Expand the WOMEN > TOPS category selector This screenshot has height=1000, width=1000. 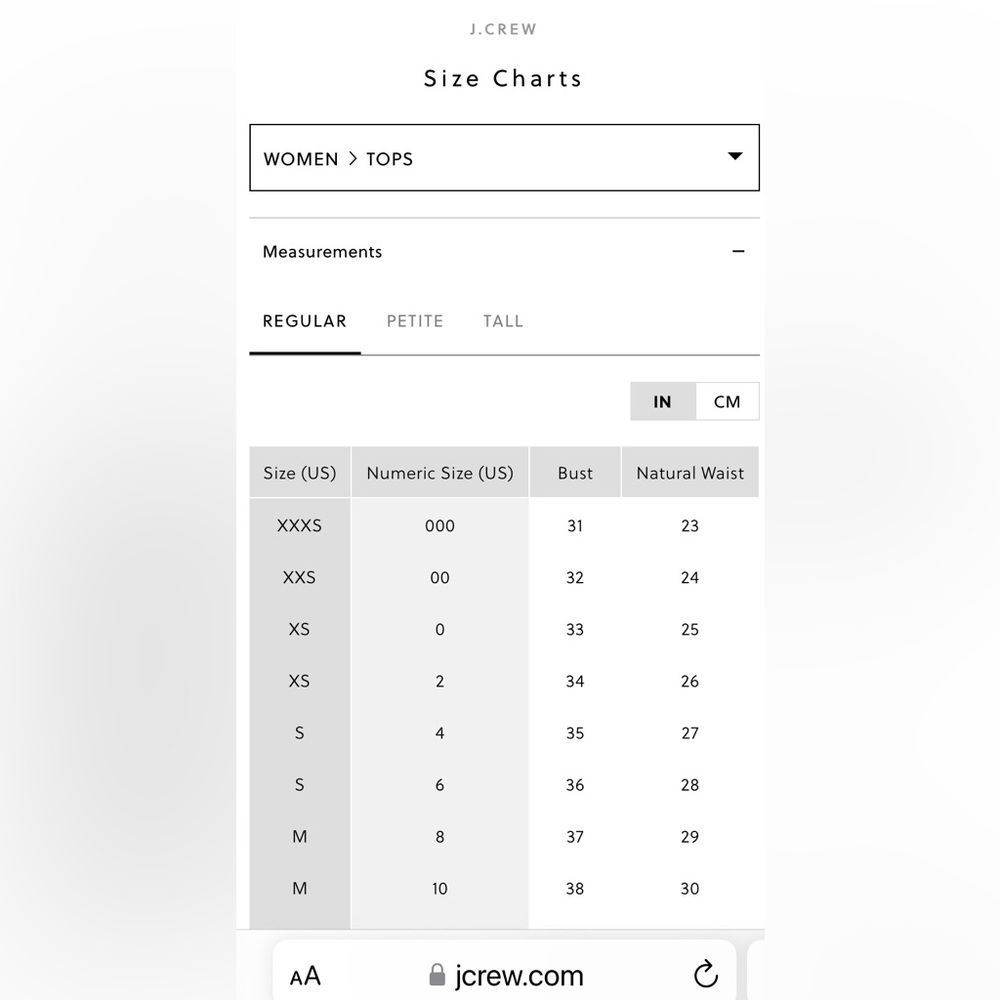click(x=504, y=158)
